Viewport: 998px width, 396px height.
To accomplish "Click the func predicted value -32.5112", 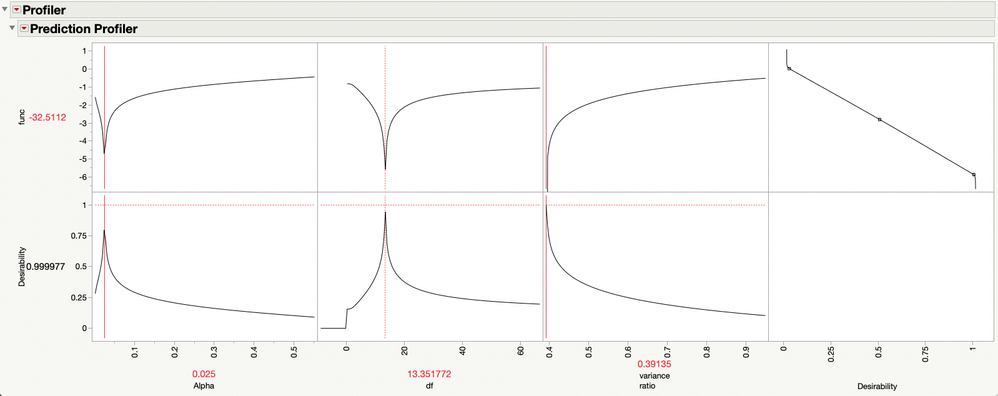I will pos(47,117).
